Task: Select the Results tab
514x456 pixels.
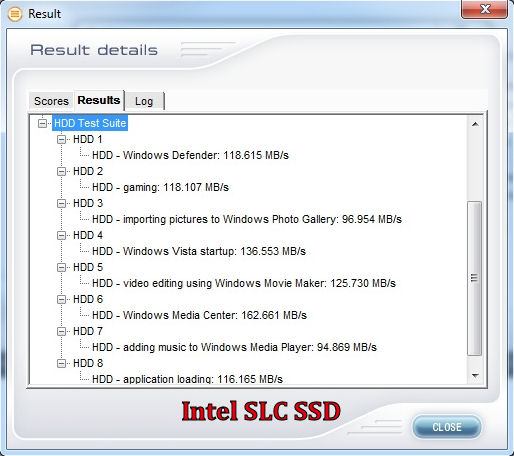Action: point(99,100)
